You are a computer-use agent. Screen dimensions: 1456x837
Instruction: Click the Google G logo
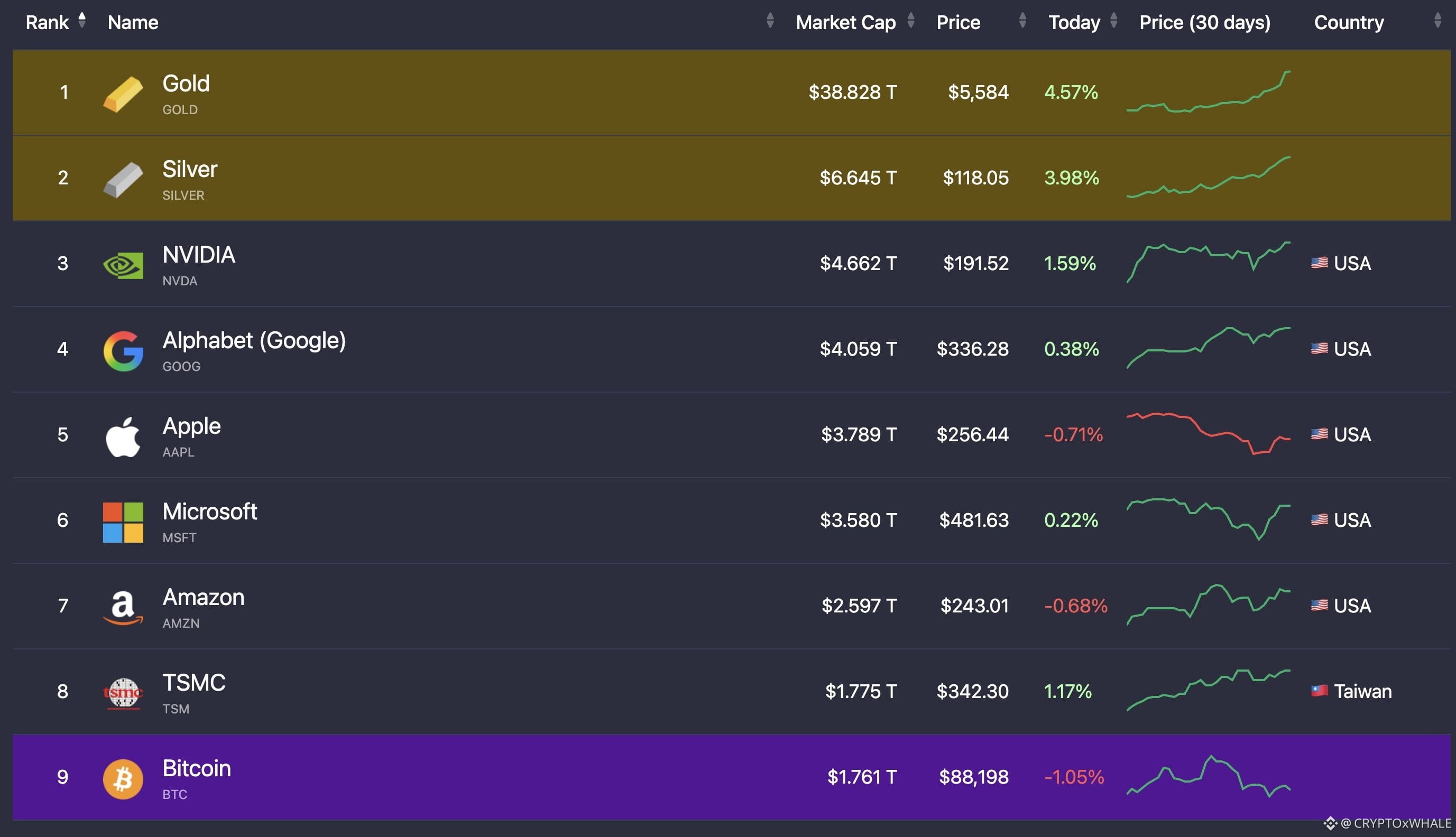(x=123, y=351)
